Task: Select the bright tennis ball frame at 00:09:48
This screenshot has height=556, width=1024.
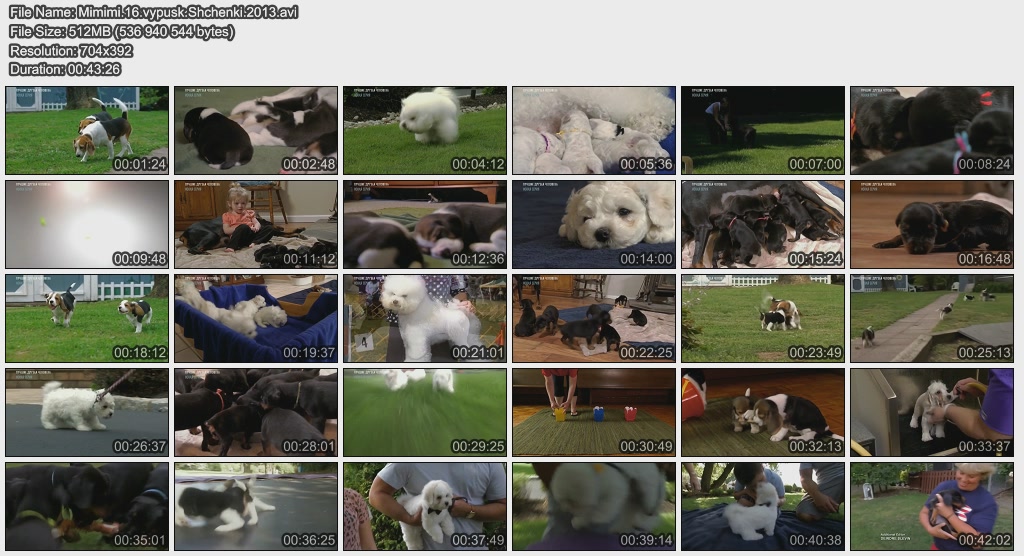Action: click(x=87, y=224)
